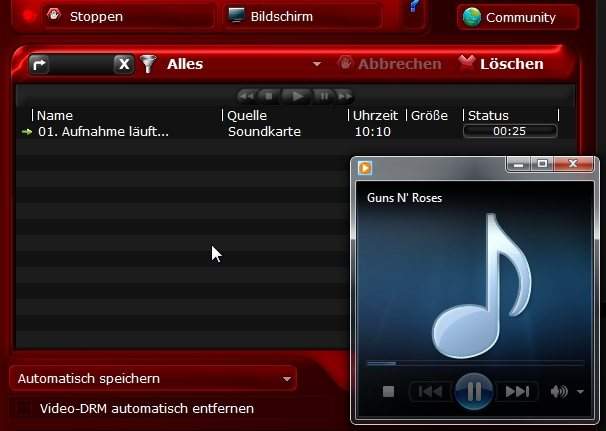Screen dimensions: 606x431
Task: Click the Abbrechen button
Action: coord(390,64)
